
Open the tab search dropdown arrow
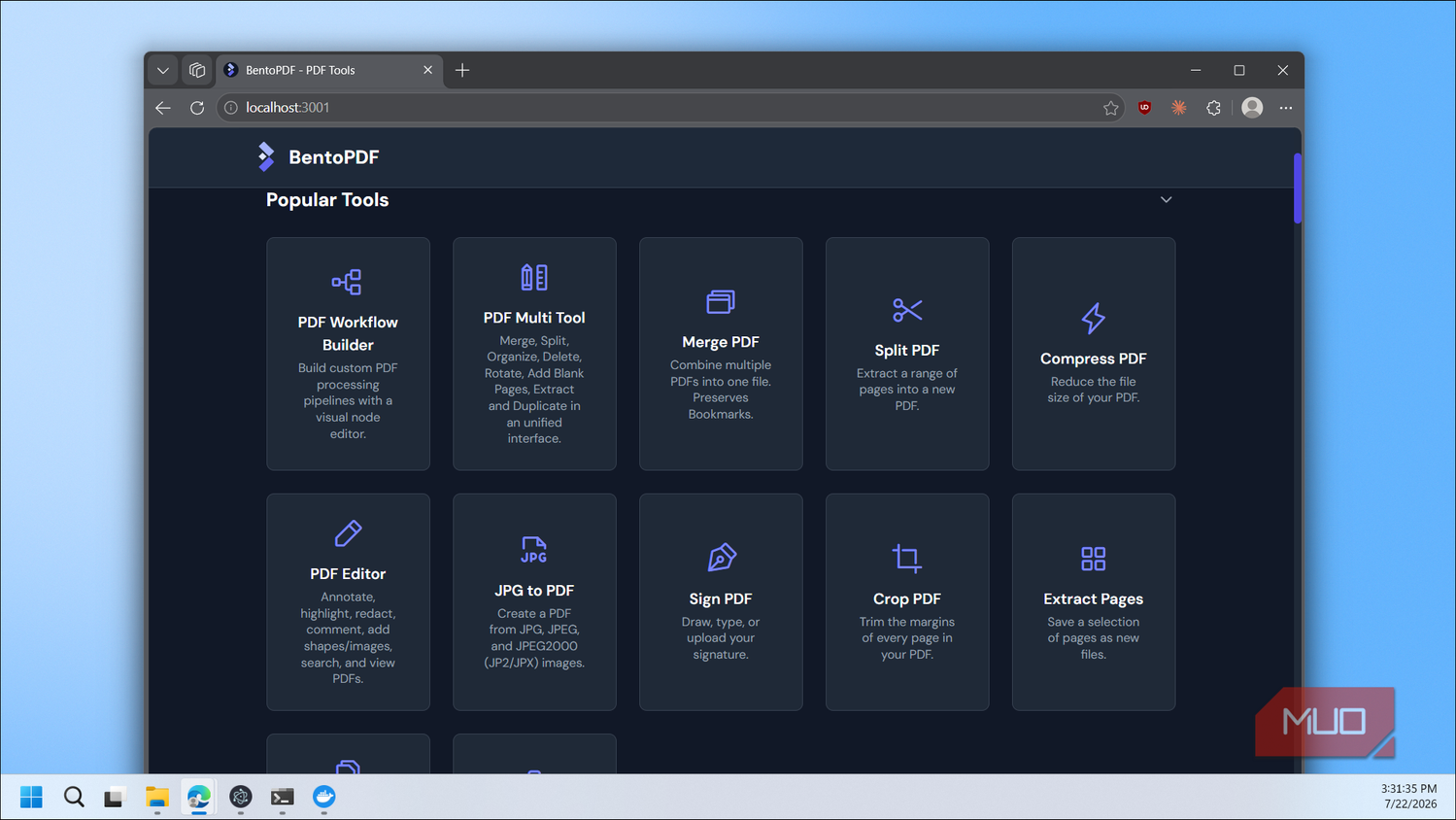tap(163, 70)
